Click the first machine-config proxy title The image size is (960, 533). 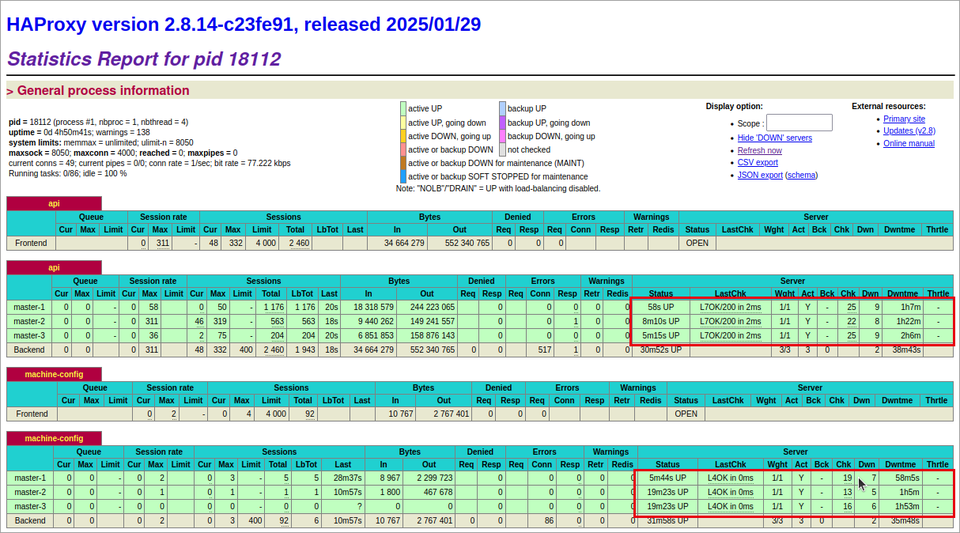54,375
